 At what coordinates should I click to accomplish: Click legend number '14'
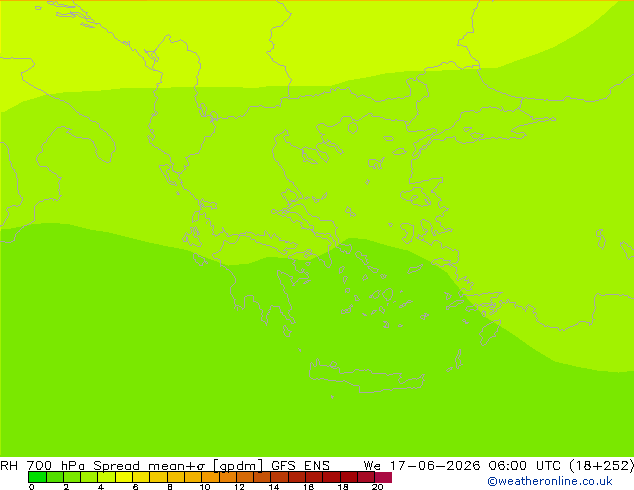274,487
